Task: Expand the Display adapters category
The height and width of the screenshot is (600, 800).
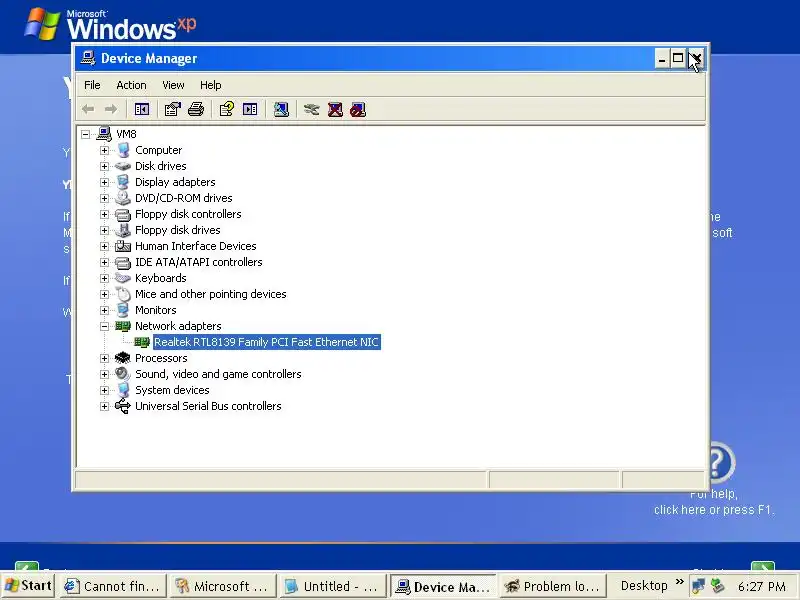Action: [105, 182]
